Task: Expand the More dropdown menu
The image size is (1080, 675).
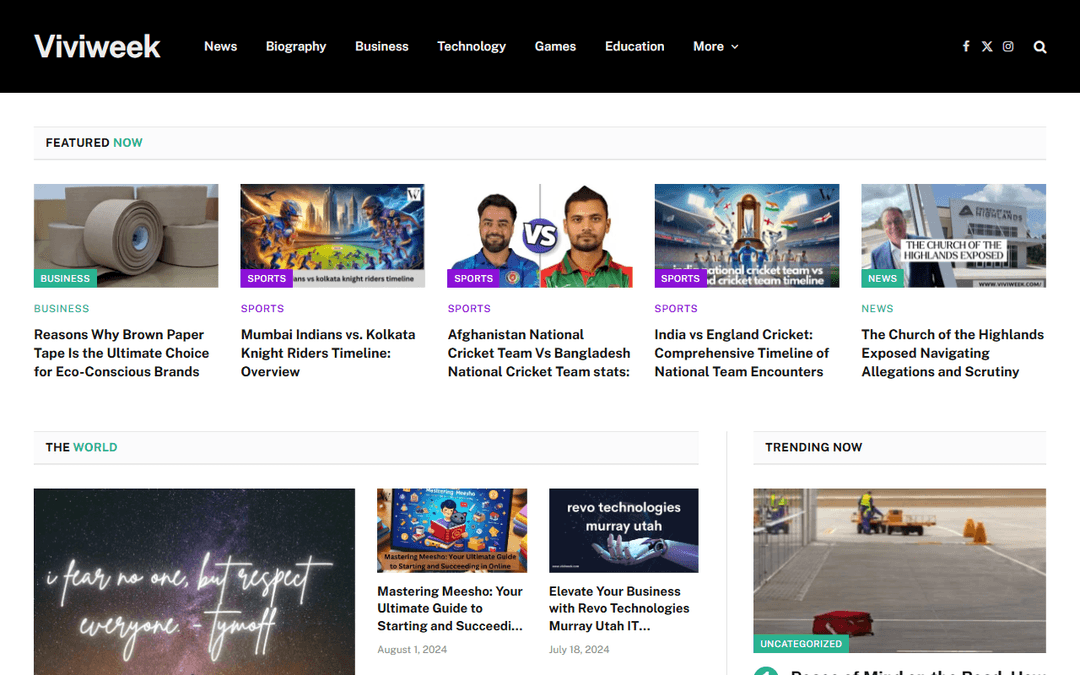Action: coord(716,46)
